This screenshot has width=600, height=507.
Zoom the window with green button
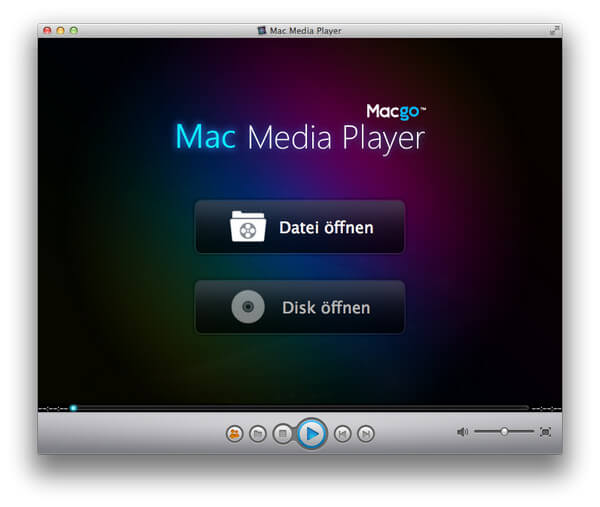pyautogui.click(x=74, y=30)
